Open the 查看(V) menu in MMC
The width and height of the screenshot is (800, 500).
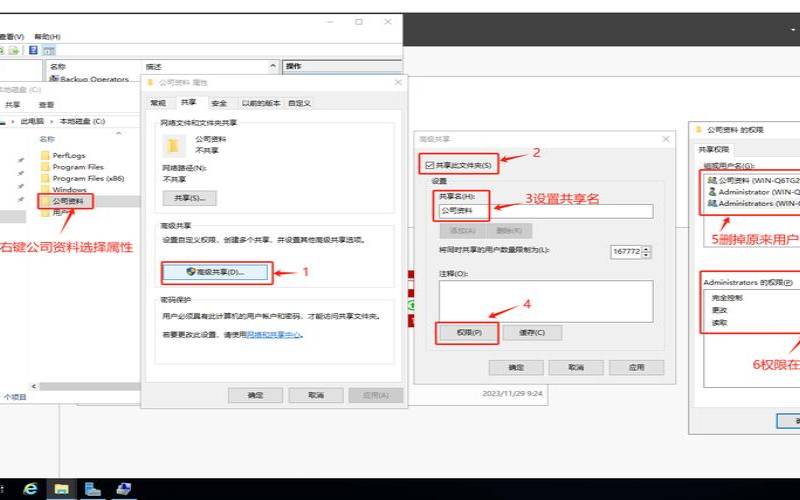click(x=11, y=37)
